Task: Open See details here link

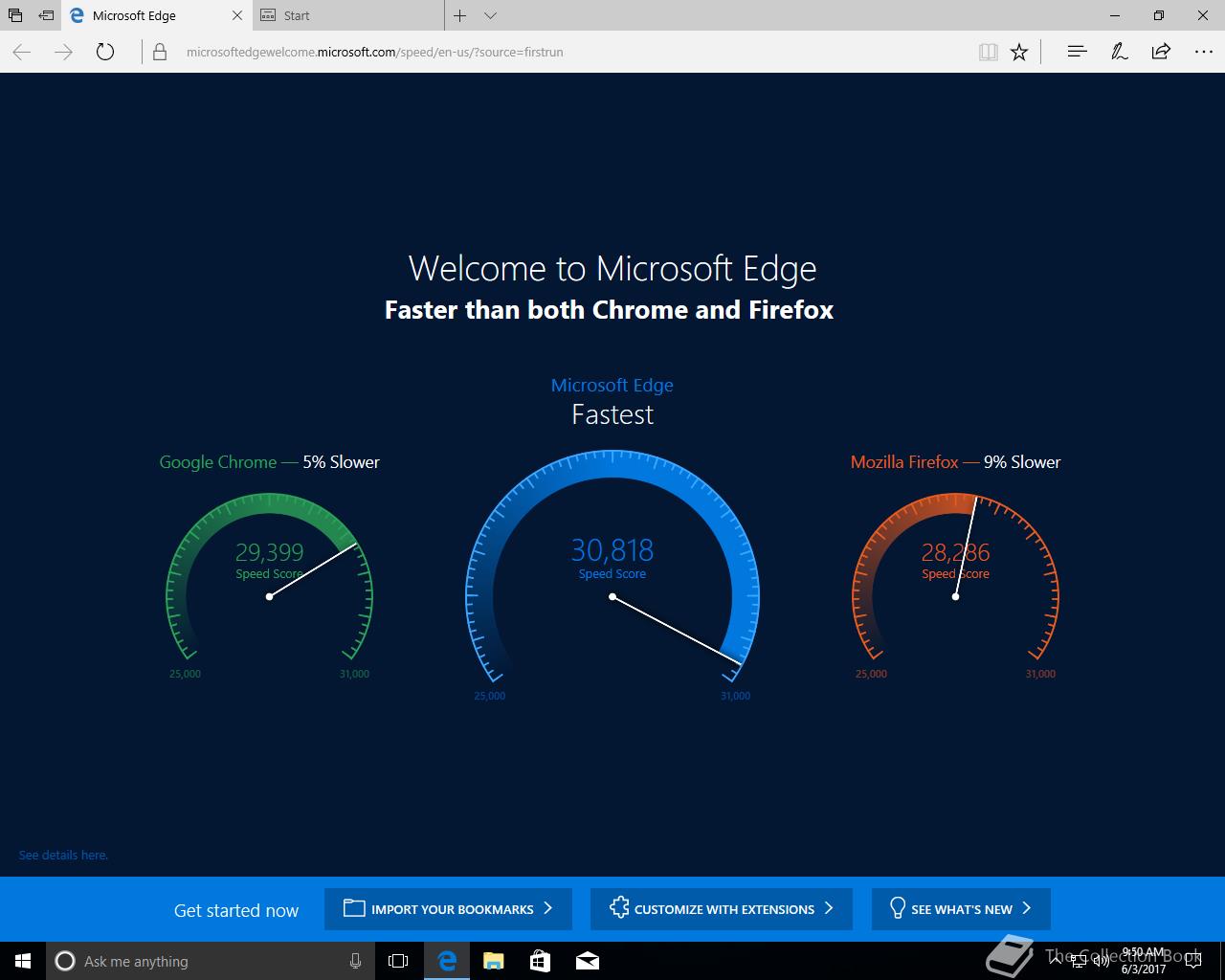Action: point(63,855)
